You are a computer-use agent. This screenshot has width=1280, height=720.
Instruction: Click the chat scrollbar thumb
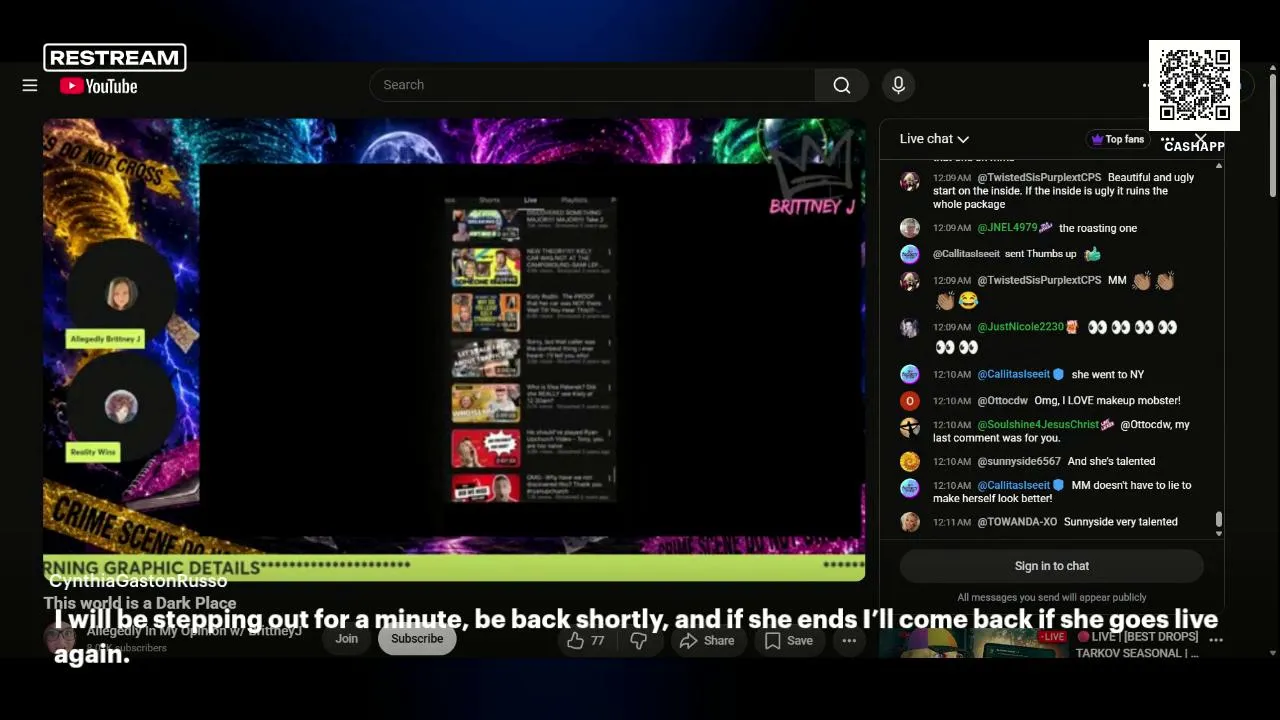pyautogui.click(x=1218, y=519)
